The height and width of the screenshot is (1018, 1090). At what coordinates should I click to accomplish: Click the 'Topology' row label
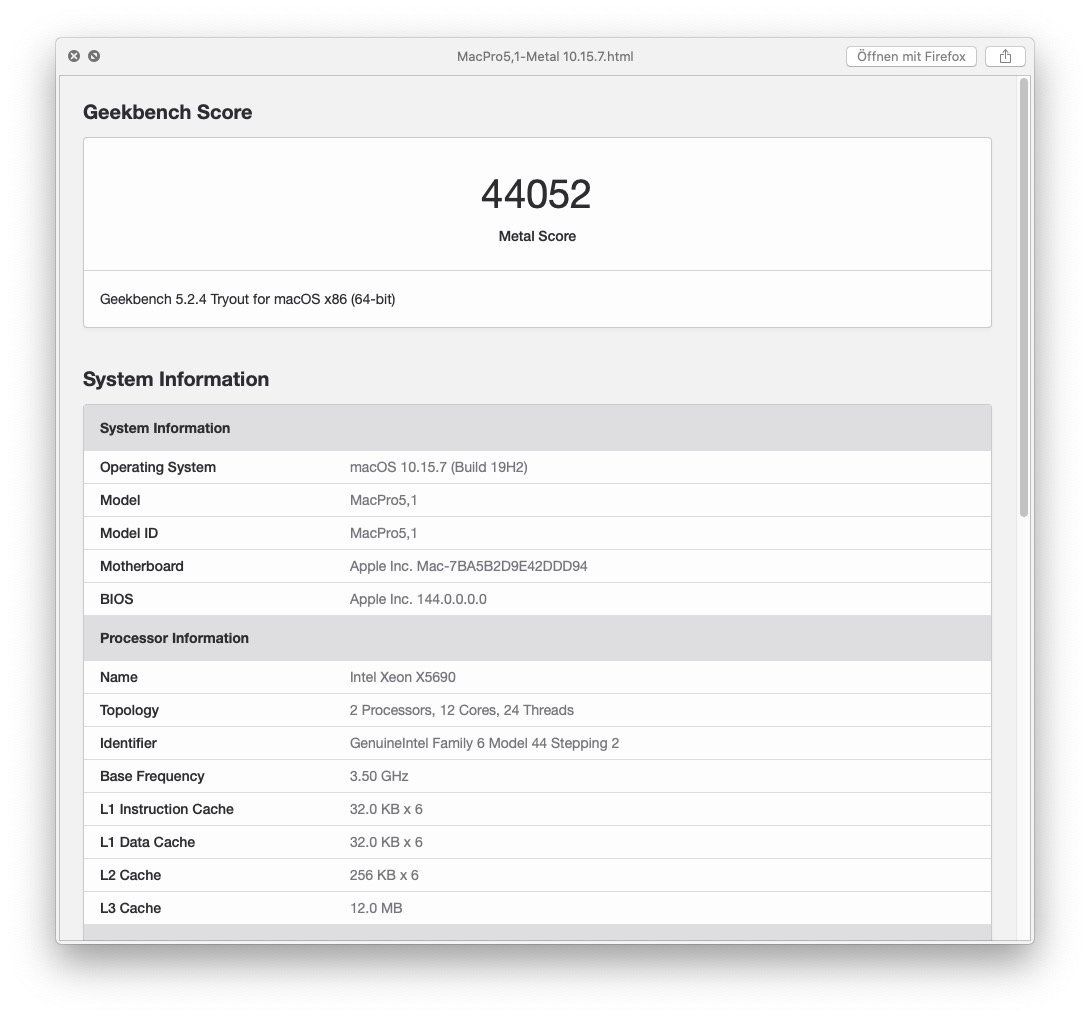(129, 710)
